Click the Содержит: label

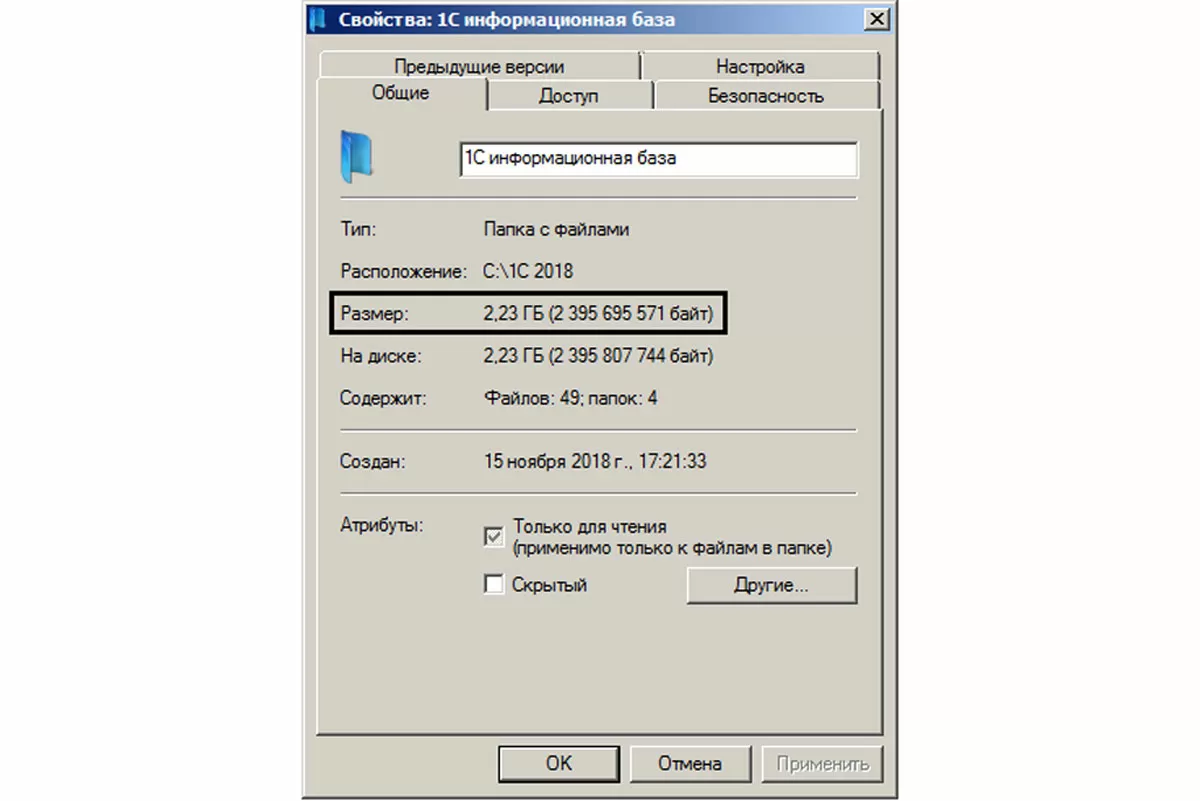click(384, 398)
